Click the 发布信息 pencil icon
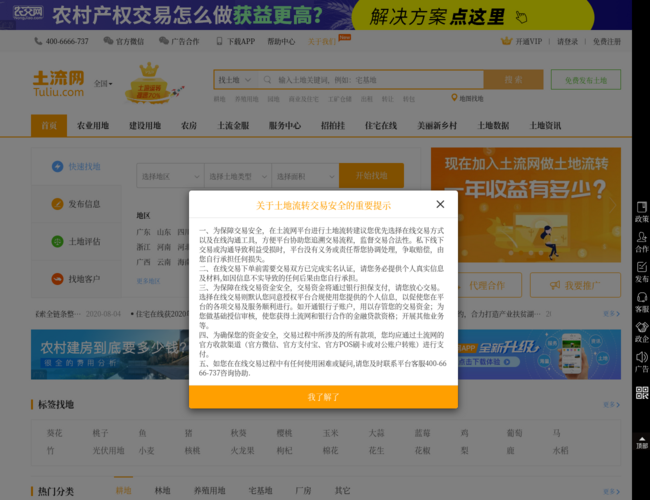Image resolution: width=650 pixels, height=500 pixels. [x=57, y=204]
